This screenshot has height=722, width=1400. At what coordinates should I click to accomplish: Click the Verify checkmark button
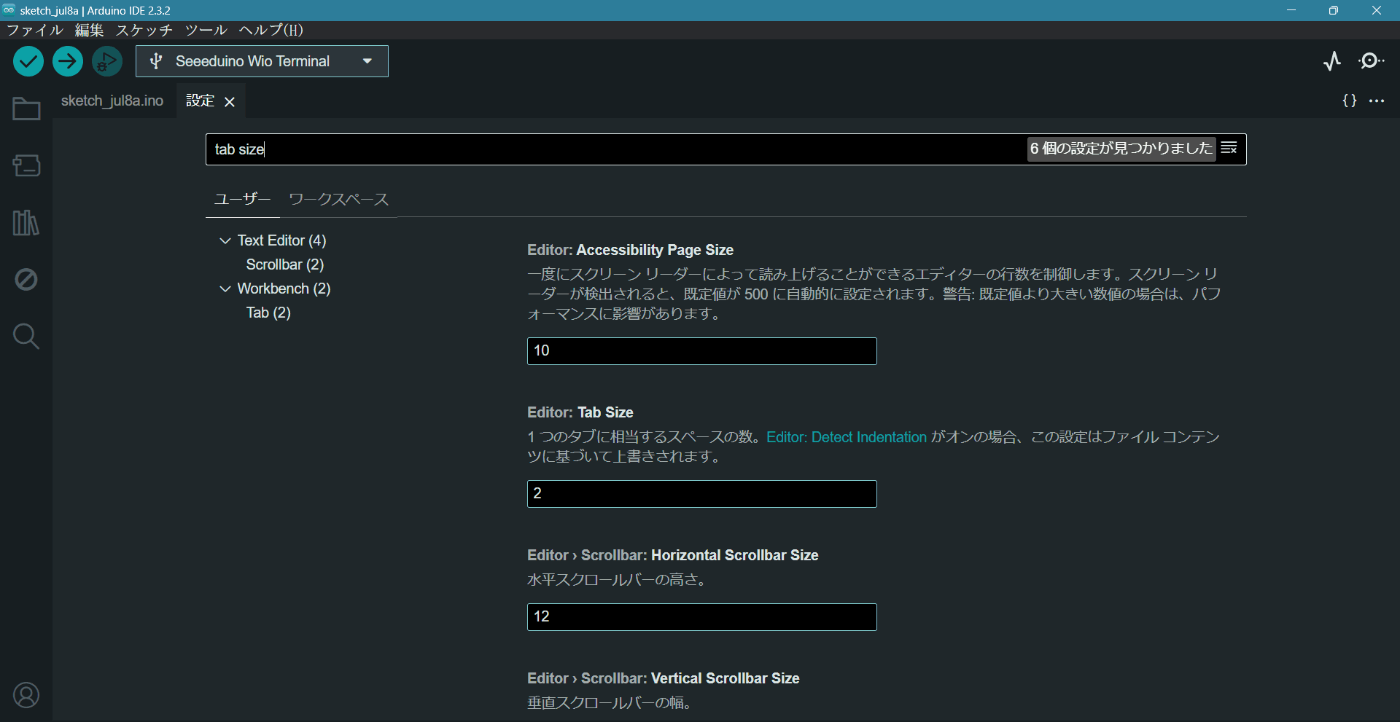tap(28, 61)
